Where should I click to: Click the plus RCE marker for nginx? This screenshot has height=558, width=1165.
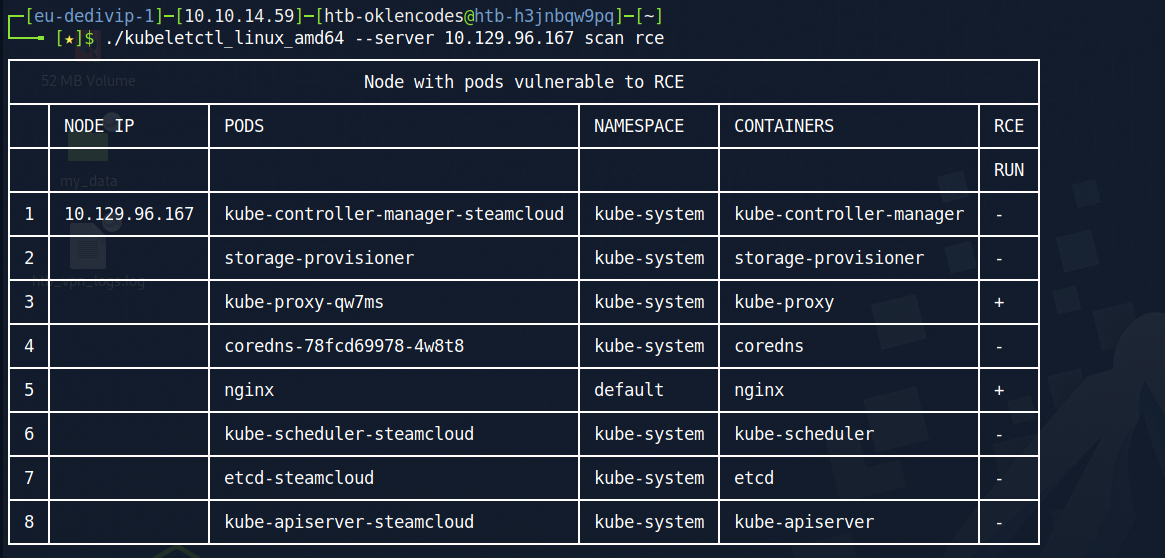point(999,390)
